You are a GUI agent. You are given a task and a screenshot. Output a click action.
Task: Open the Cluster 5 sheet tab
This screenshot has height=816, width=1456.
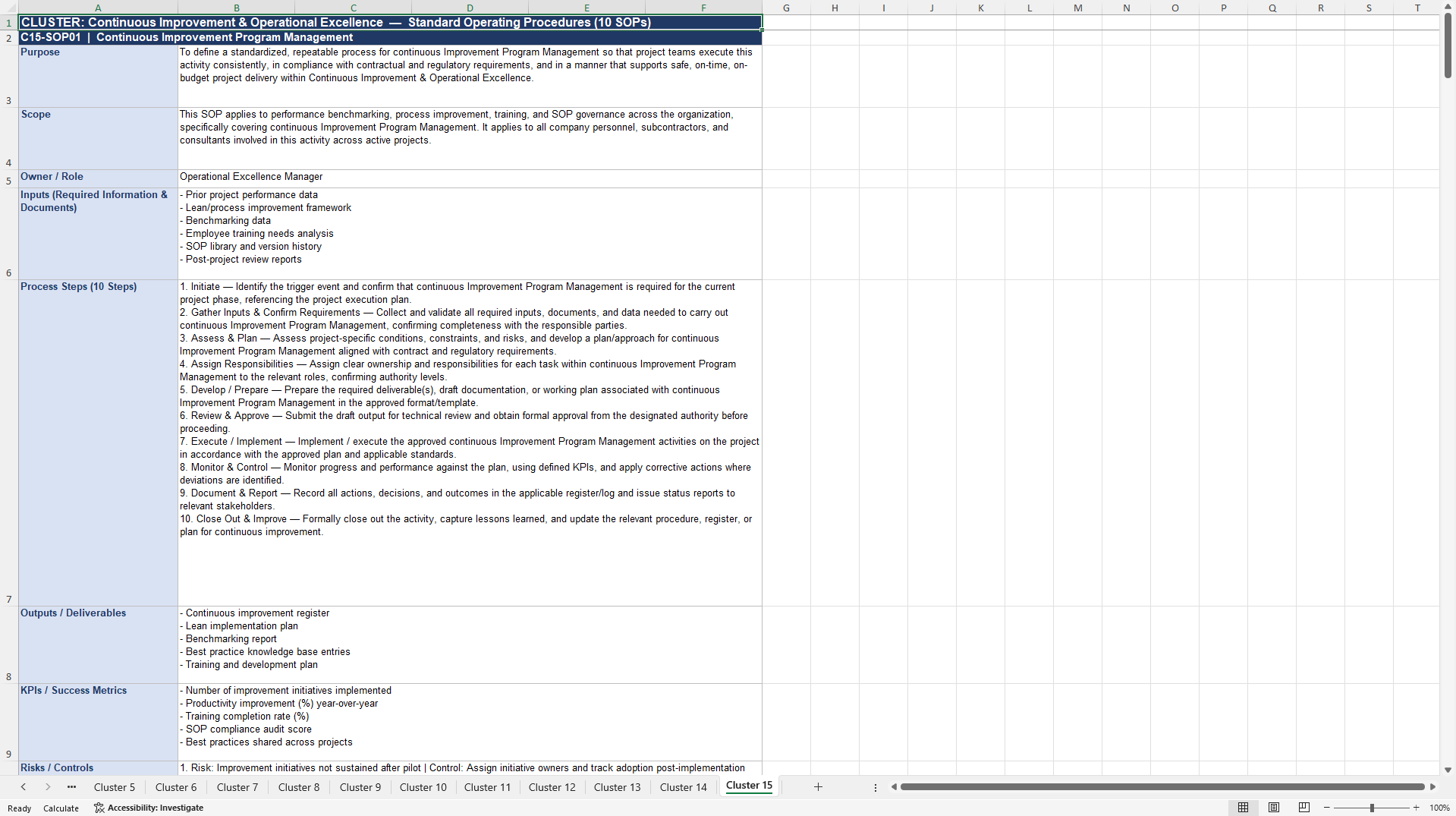pos(115,787)
